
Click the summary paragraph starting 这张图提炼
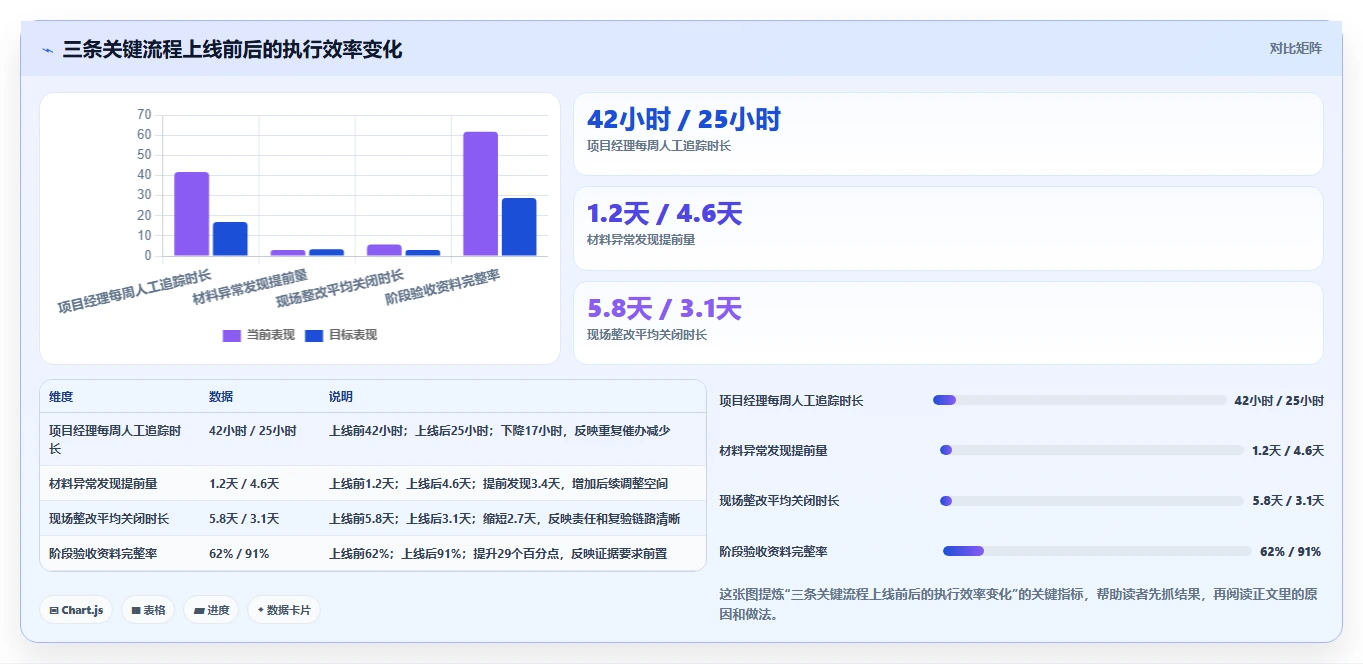[1018, 604]
